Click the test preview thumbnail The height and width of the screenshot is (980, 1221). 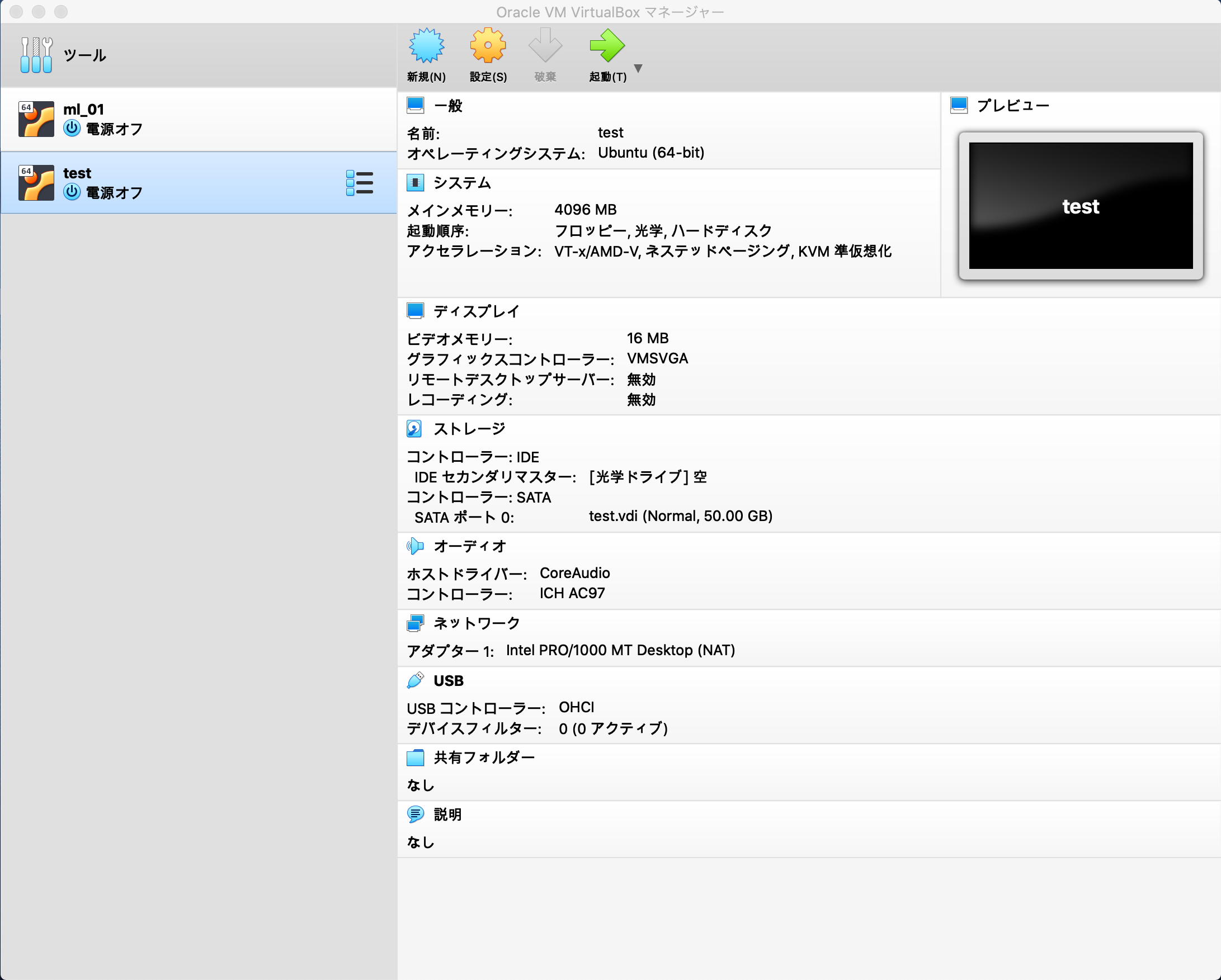[x=1080, y=206]
